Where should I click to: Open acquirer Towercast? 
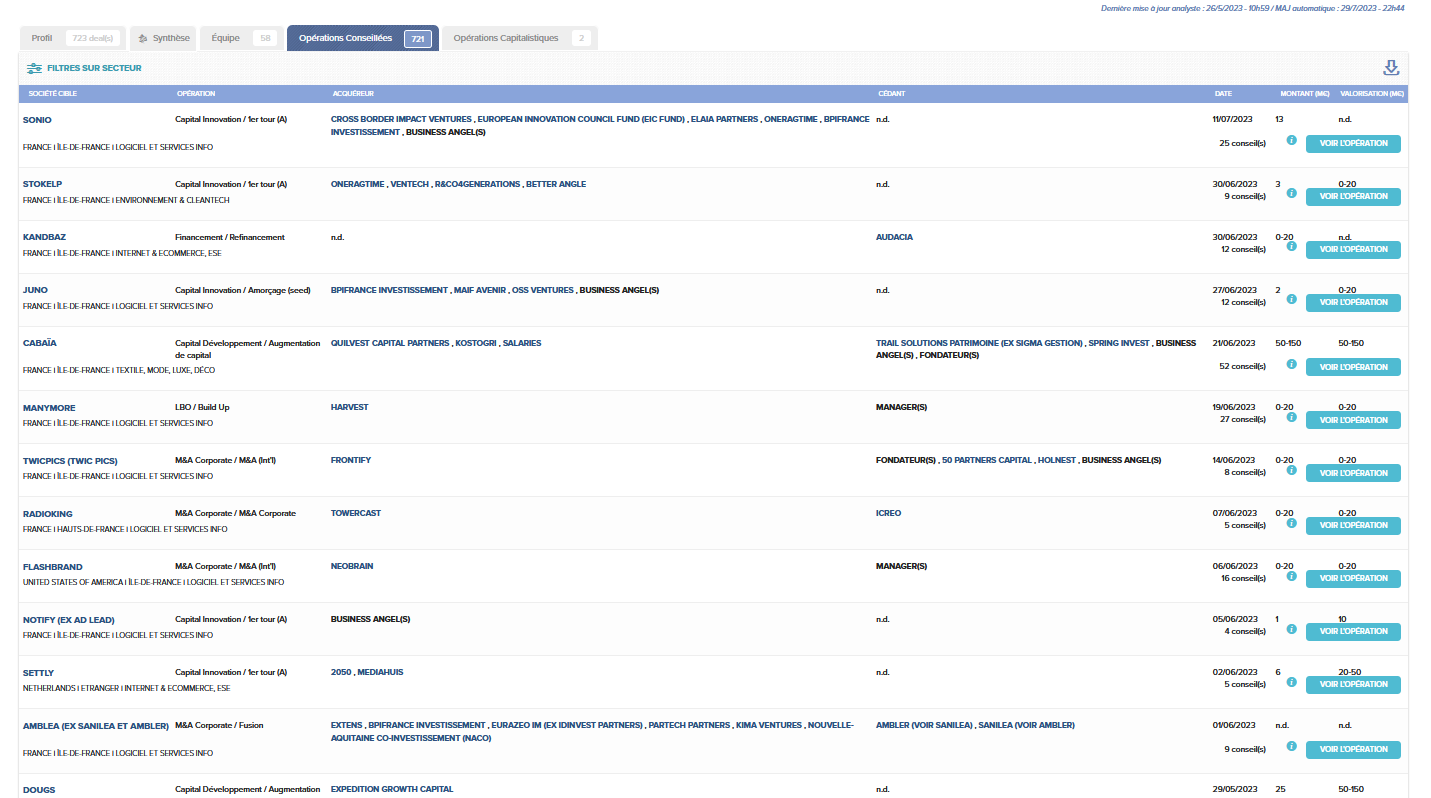(356, 513)
